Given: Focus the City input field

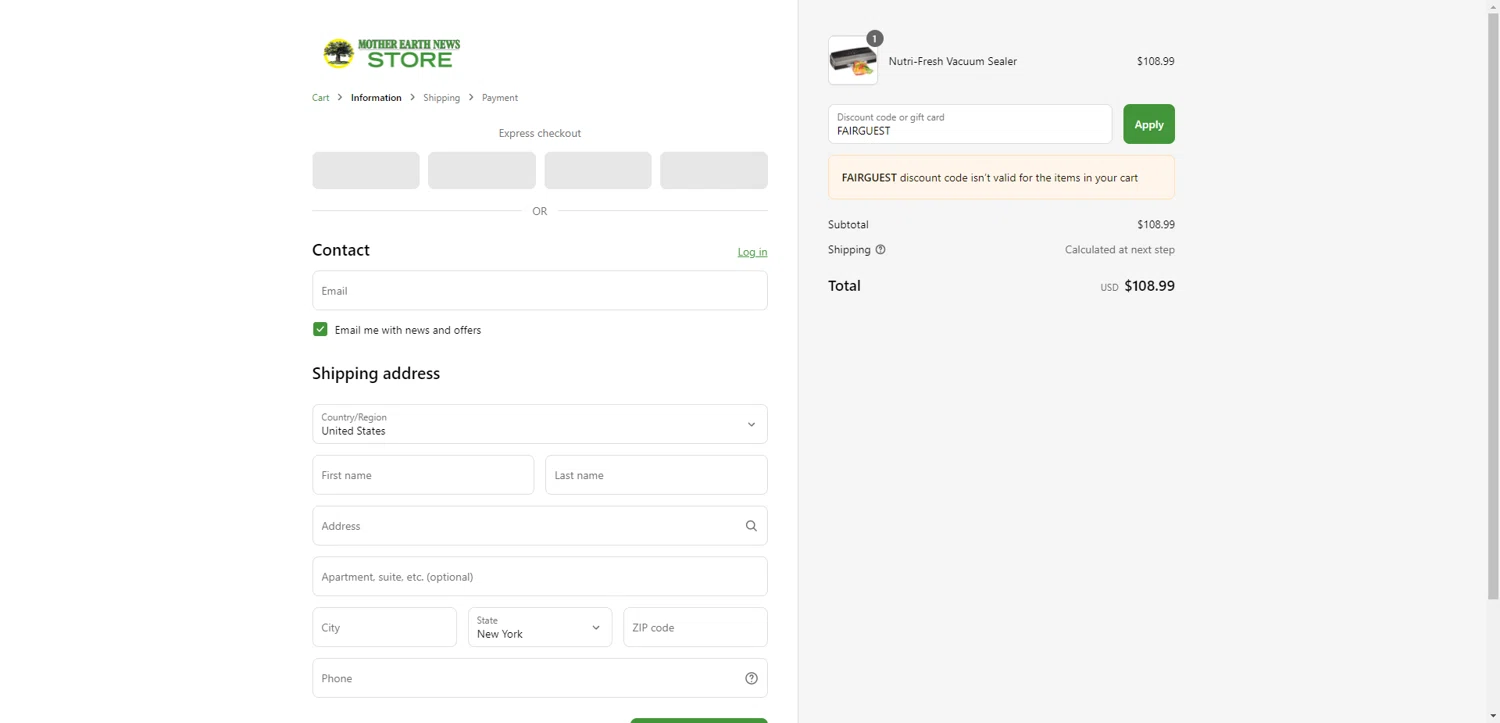Looking at the screenshot, I should (x=384, y=627).
